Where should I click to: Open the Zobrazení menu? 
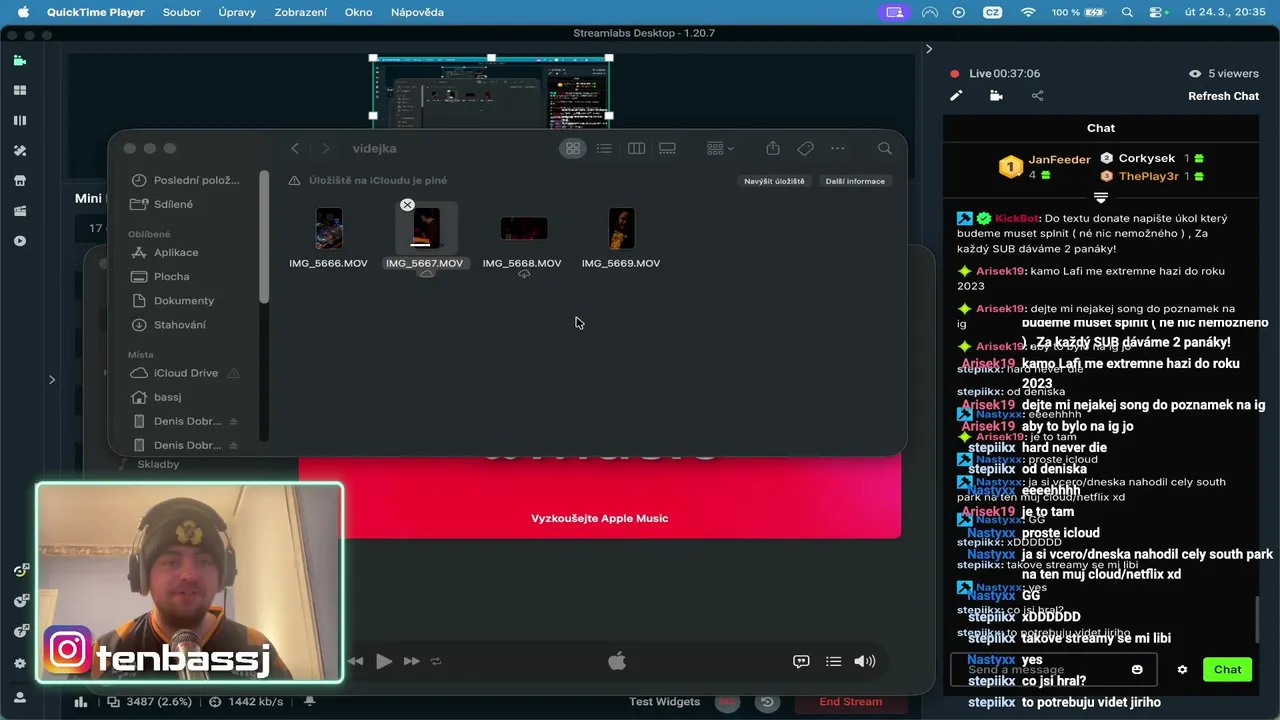tap(299, 12)
